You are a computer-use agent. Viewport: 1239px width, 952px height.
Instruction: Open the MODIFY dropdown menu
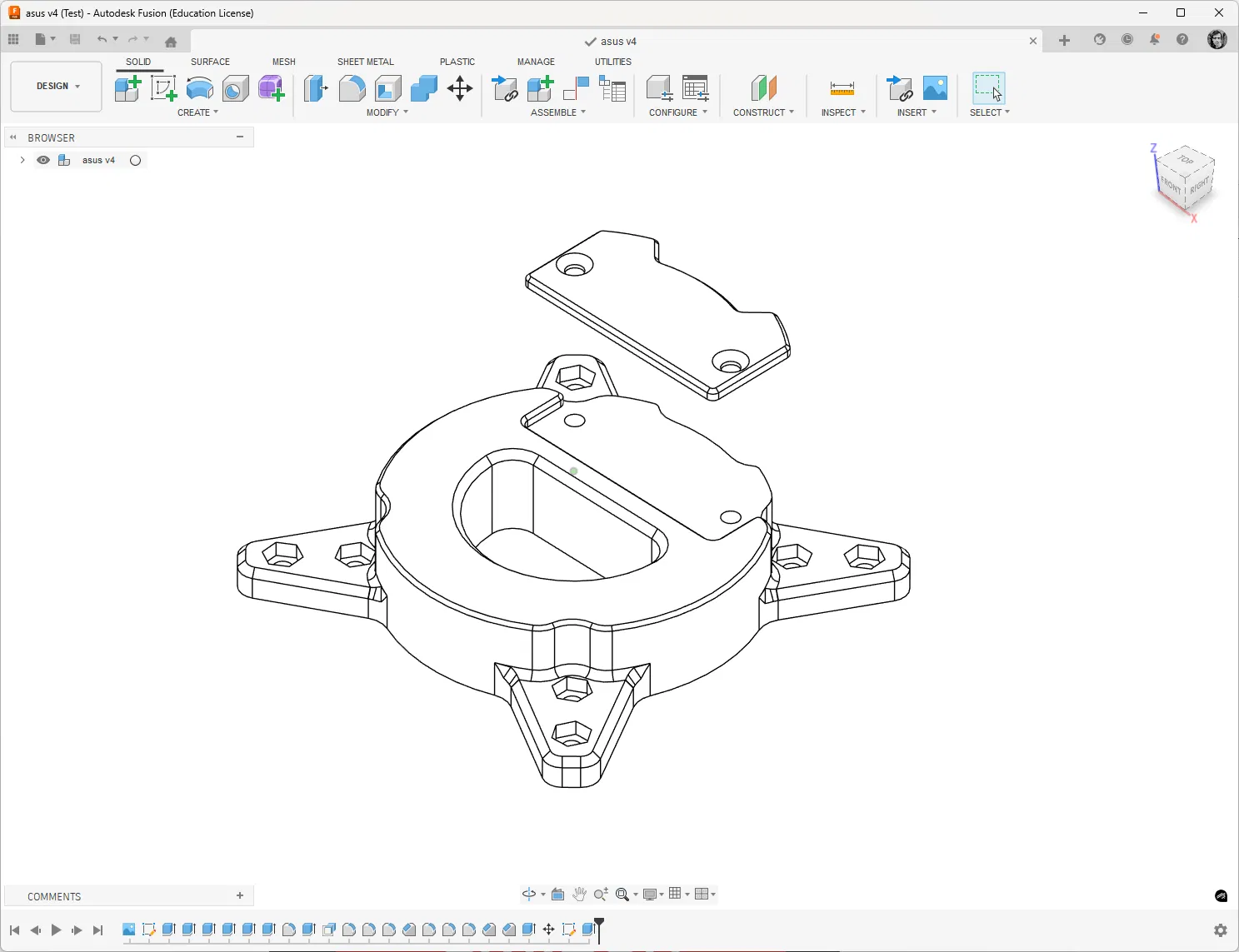click(387, 112)
